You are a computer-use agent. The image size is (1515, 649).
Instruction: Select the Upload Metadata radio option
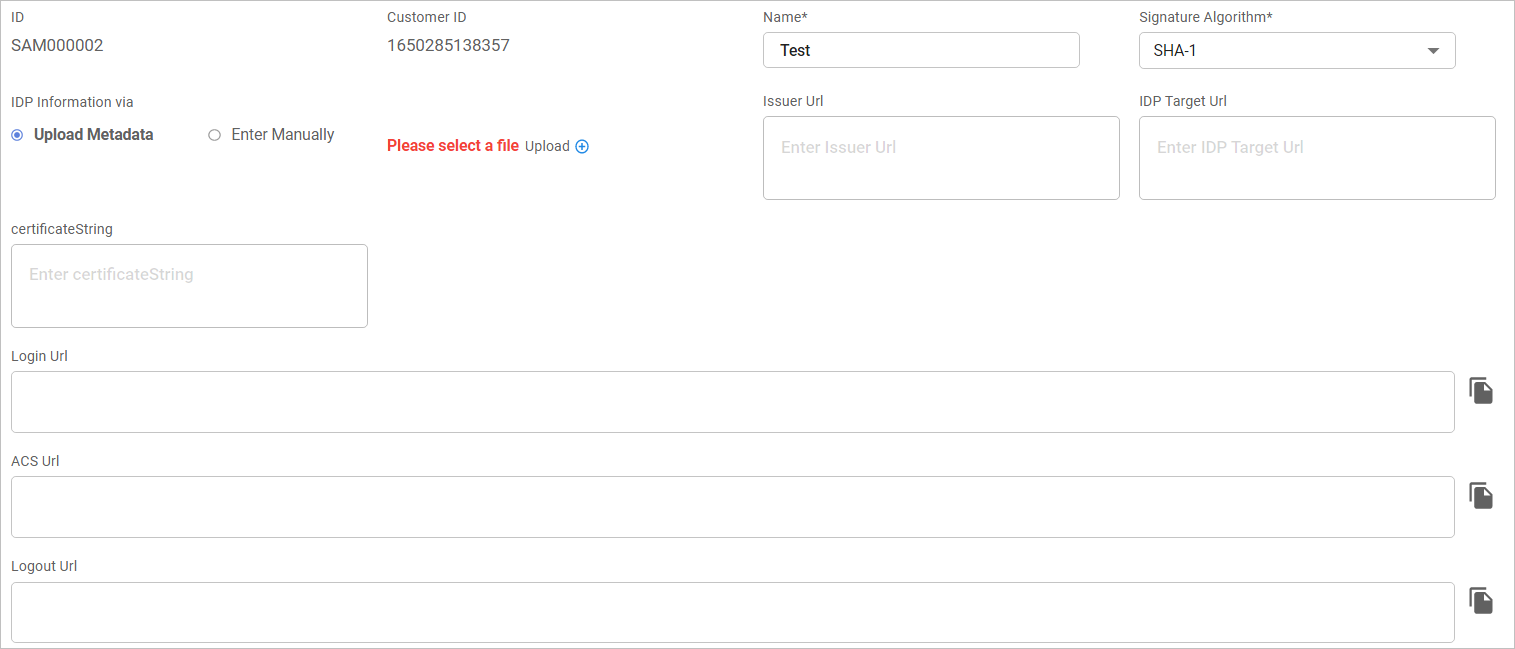click(17, 135)
